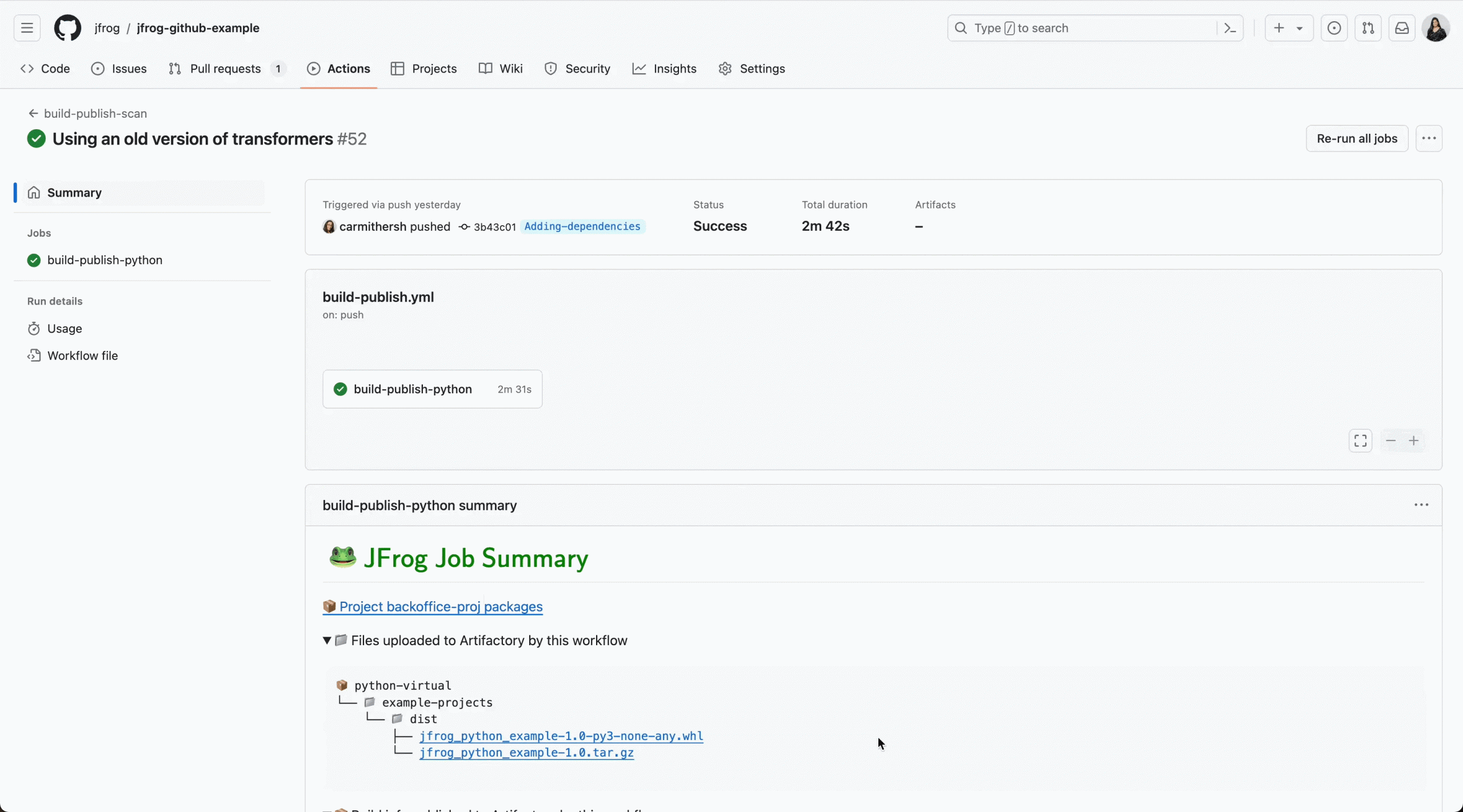
Task: Open jfrog_python_example-1.0-py3-none-any.whl link
Action: (x=561, y=736)
